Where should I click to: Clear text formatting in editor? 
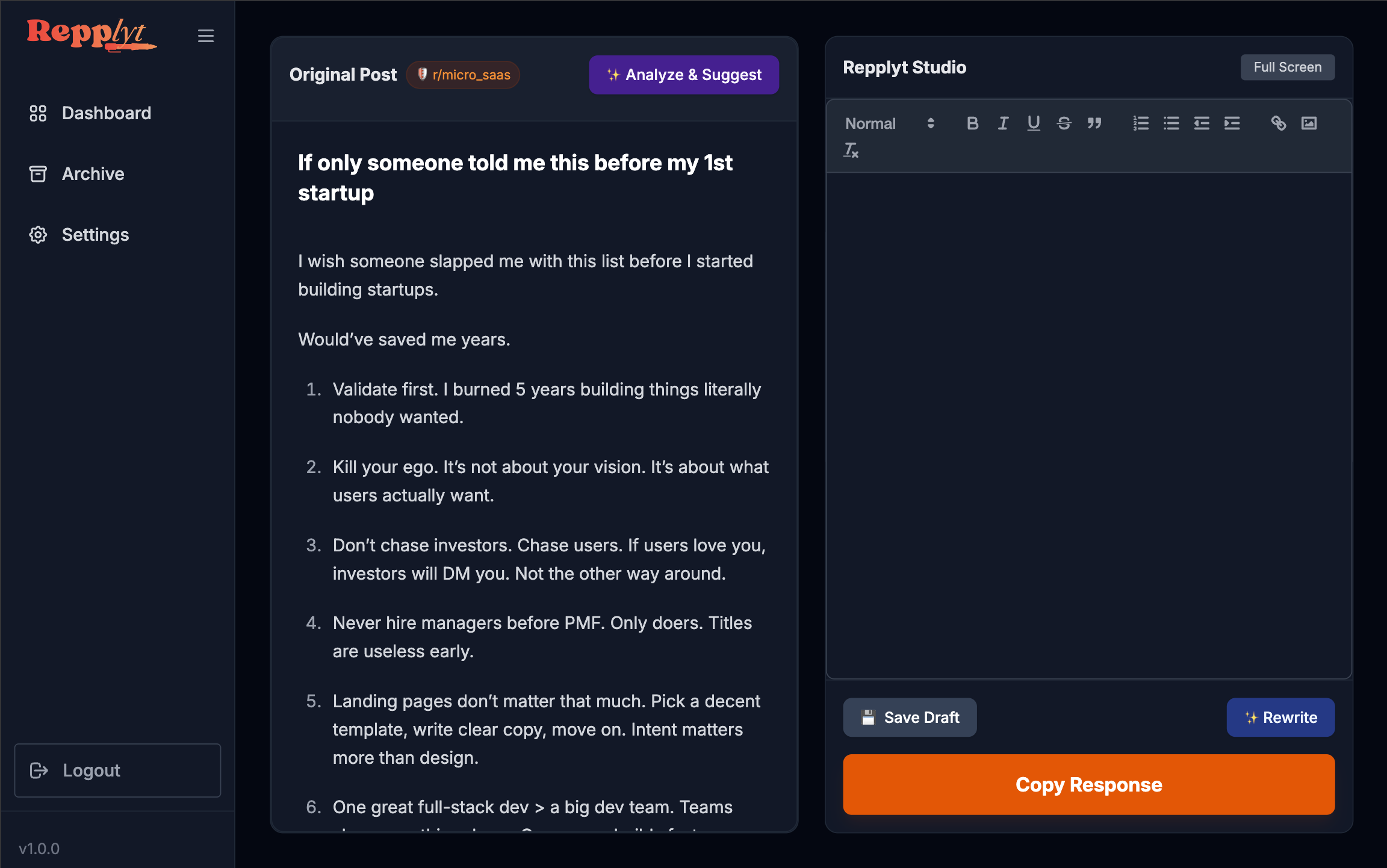click(851, 150)
